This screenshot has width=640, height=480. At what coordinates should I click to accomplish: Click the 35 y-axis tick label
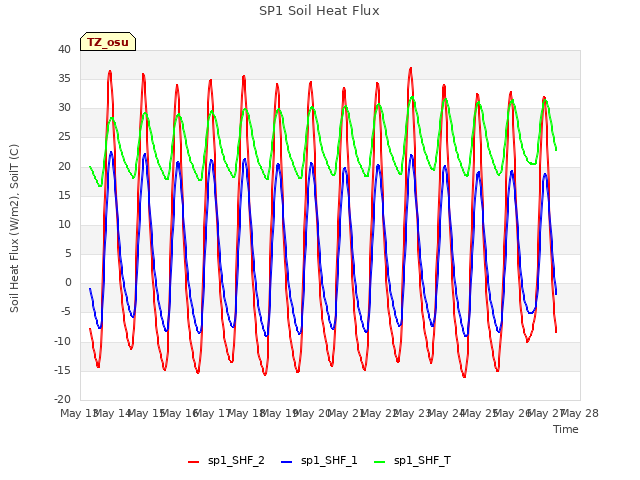64,78
